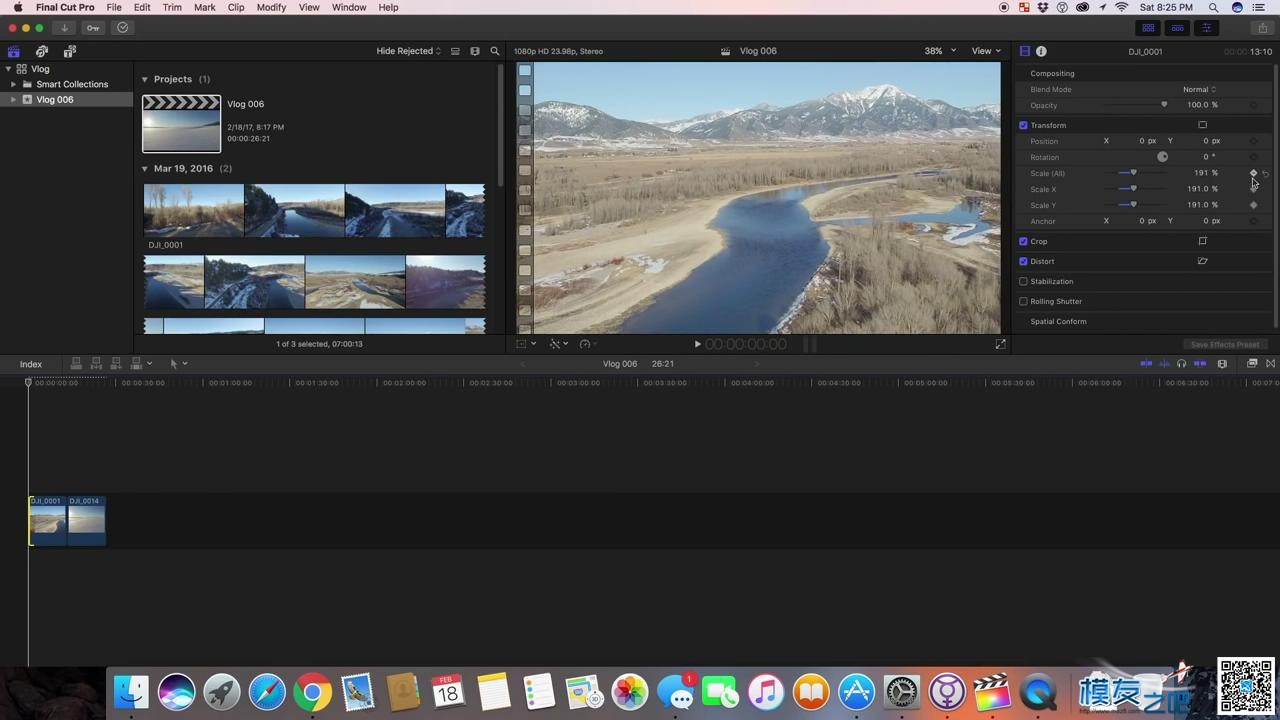Click the Save Effects Preset button
Viewport: 1280px width, 720px height.
(1225, 345)
